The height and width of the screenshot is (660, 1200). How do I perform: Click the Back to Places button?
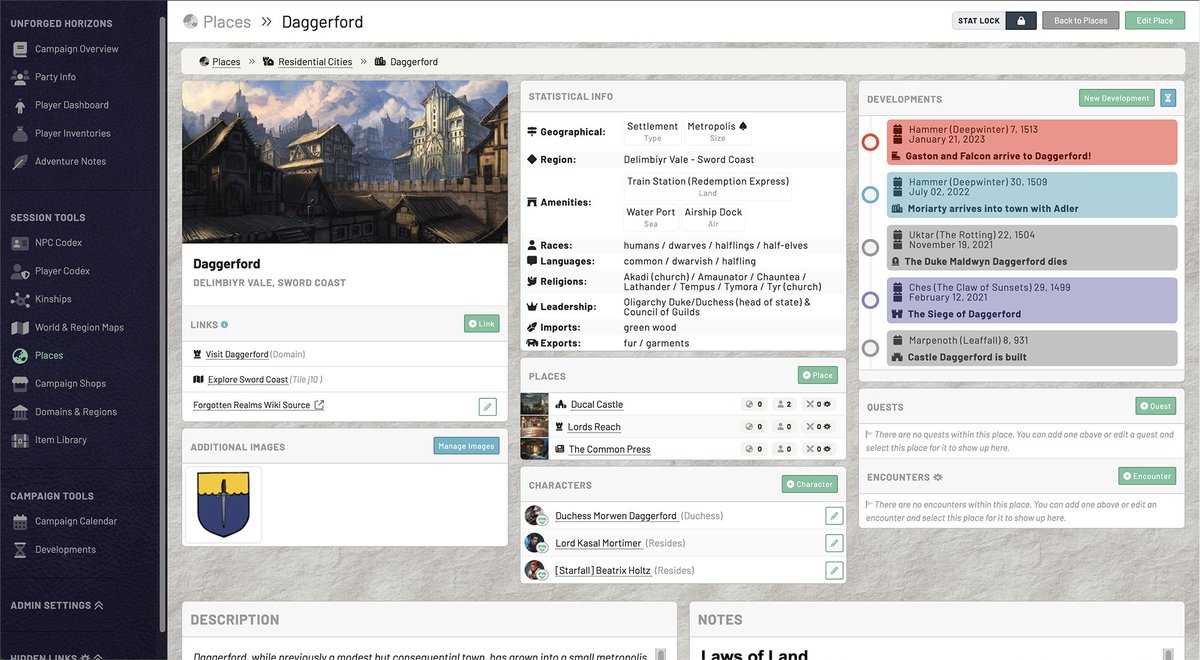tap(1081, 20)
